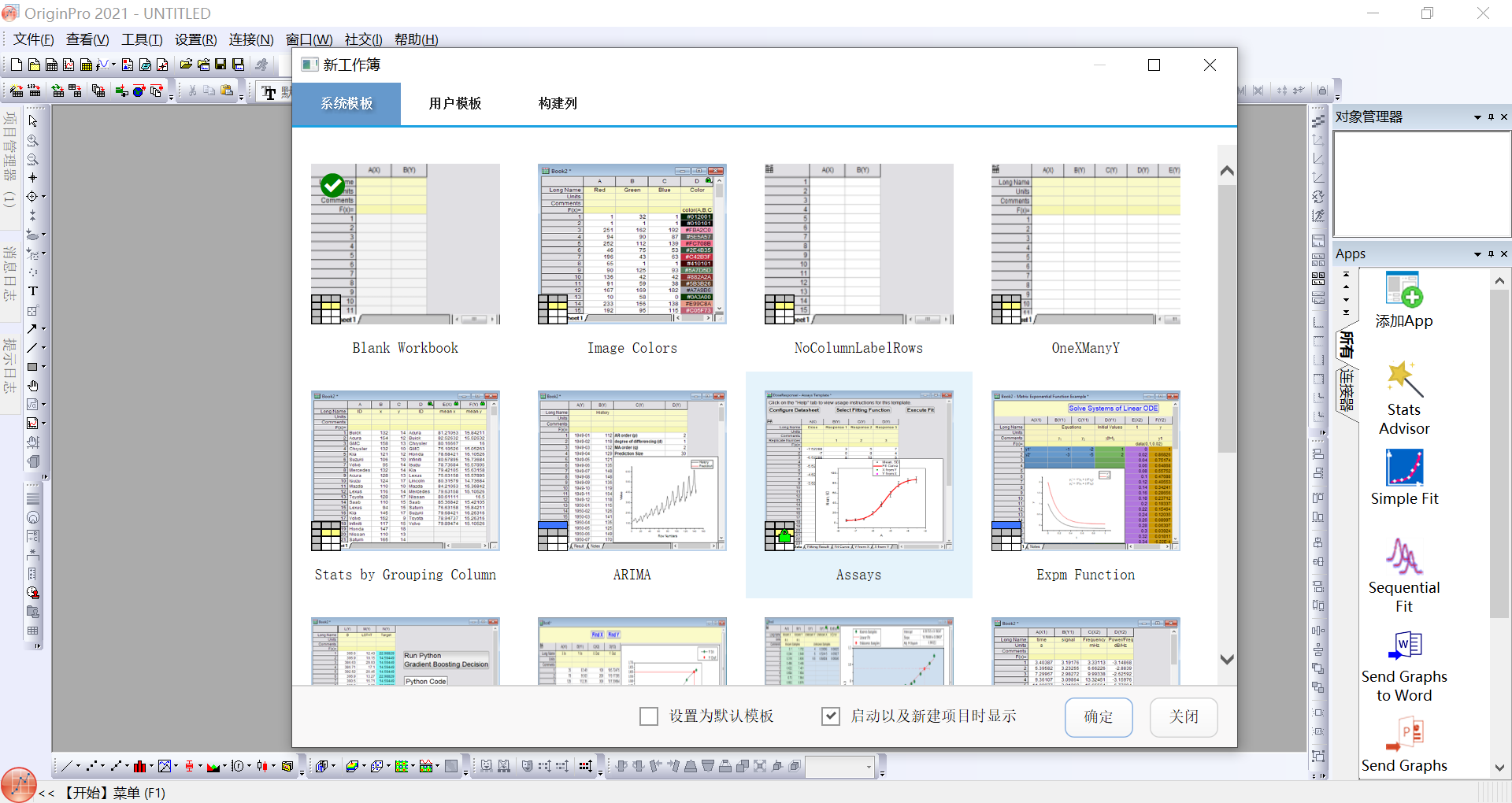This screenshot has width=1512, height=803.
Task: Select the Blank Workbook template
Action: pos(406,259)
